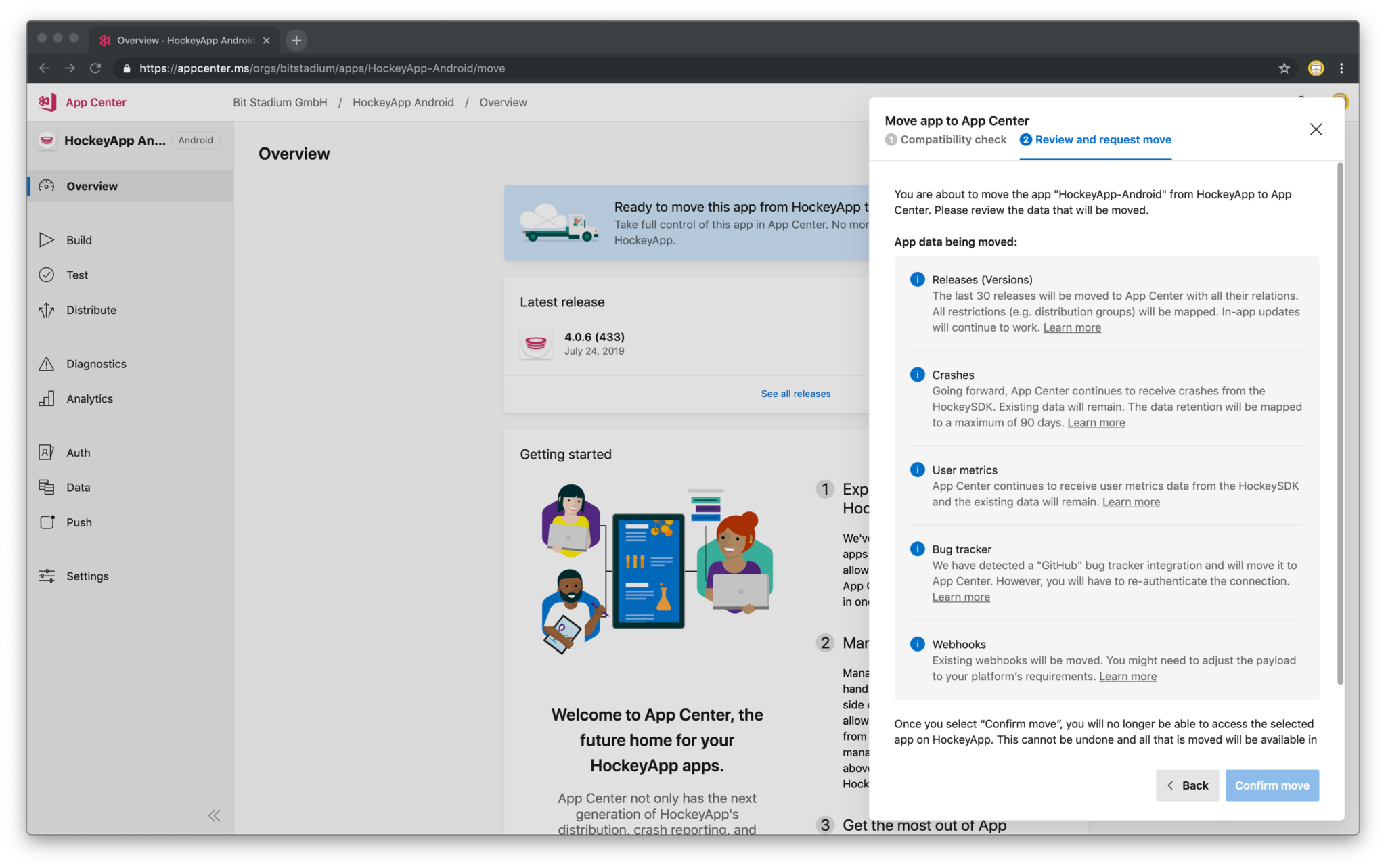Click the Learn more link for Crashes
The width and height of the screenshot is (1386, 868).
point(1096,421)
